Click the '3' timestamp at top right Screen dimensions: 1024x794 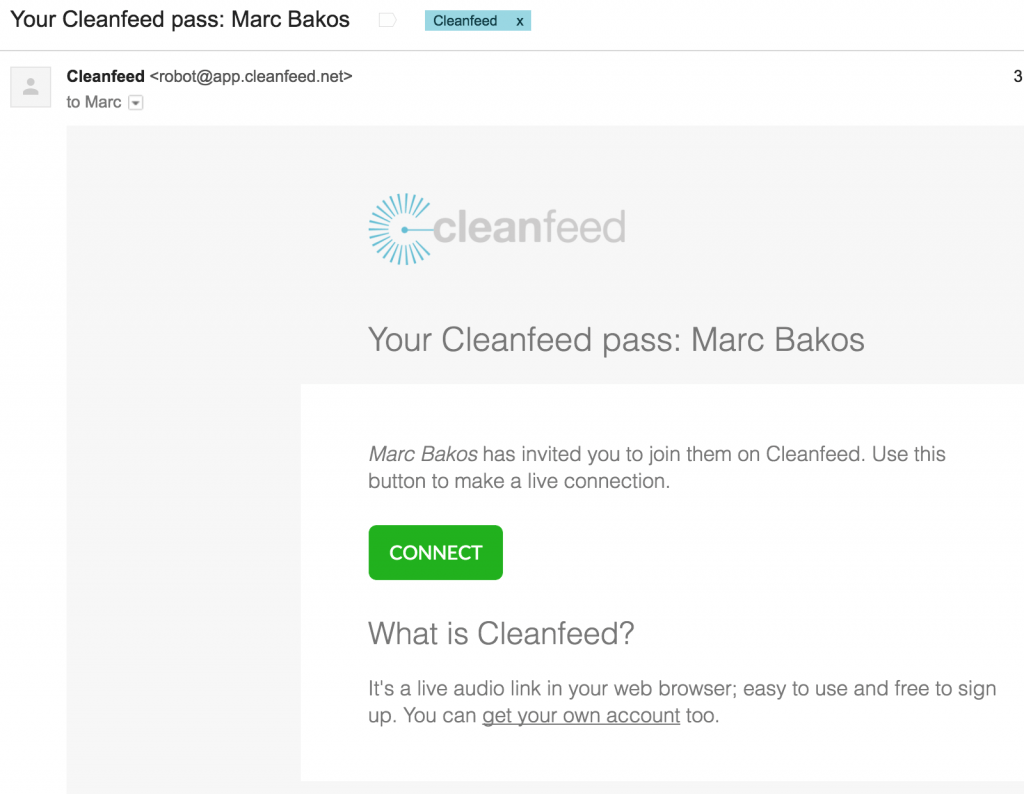[x=1017, y=76]
